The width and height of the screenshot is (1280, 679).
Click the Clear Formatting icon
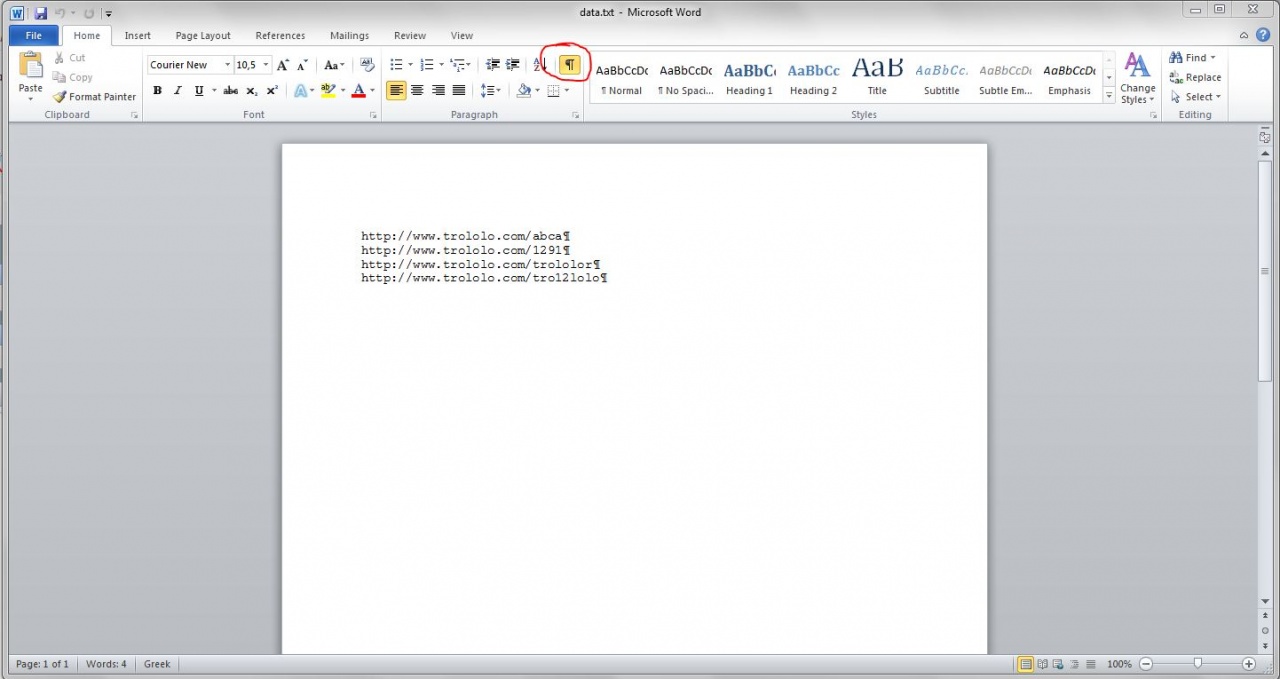[367, 65]
